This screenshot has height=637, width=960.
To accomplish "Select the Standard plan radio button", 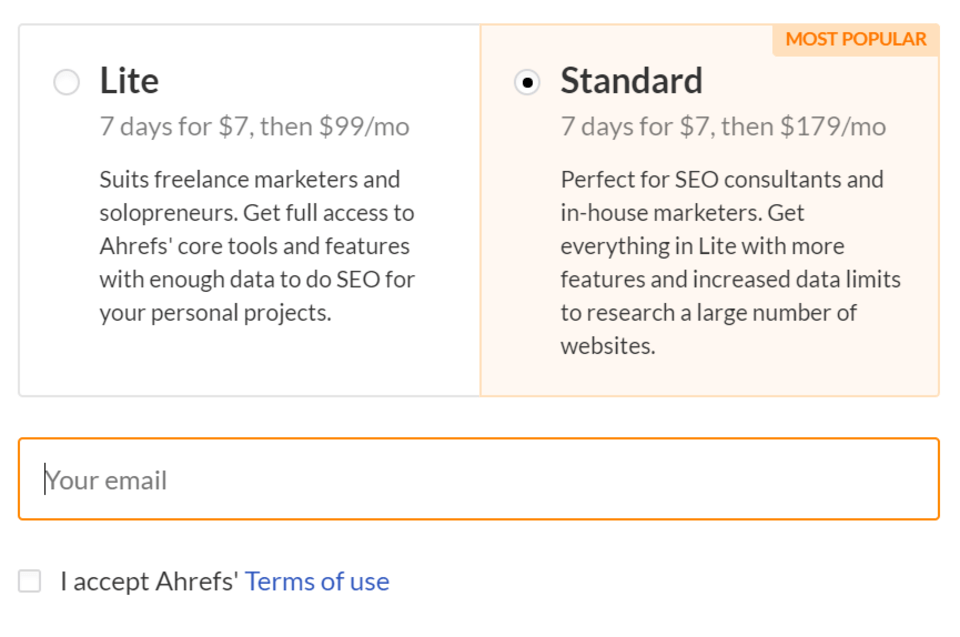I will 527,82.
